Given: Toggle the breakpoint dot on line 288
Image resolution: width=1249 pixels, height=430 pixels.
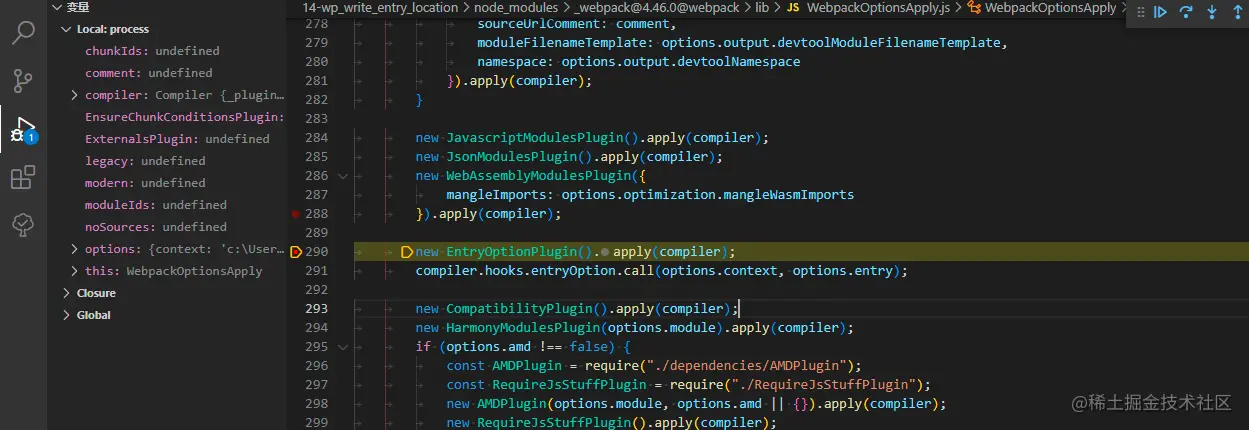Looking at the screenshot, I should [x=295, y=213].
